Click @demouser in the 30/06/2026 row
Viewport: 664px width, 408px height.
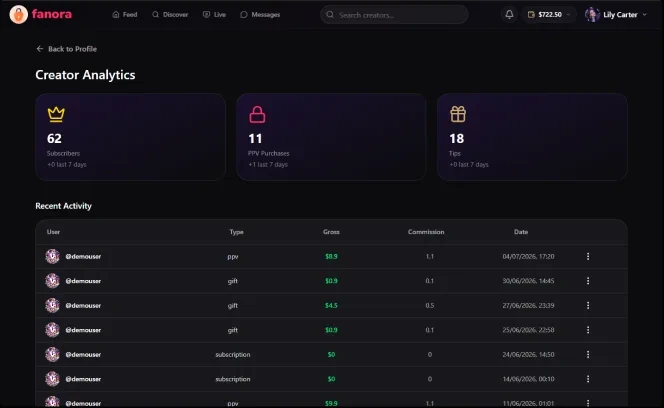83,281
